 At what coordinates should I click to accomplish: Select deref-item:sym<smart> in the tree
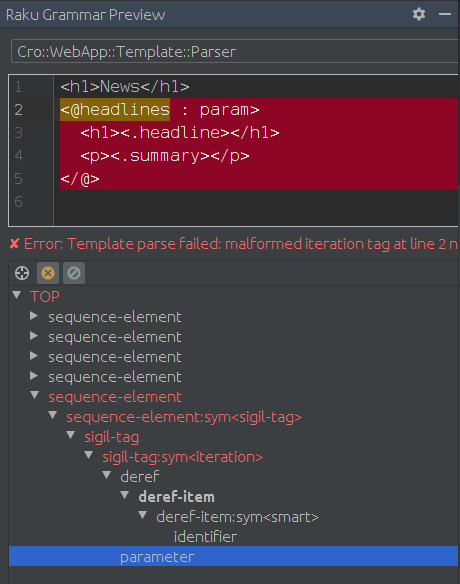(x=238, y=517)
